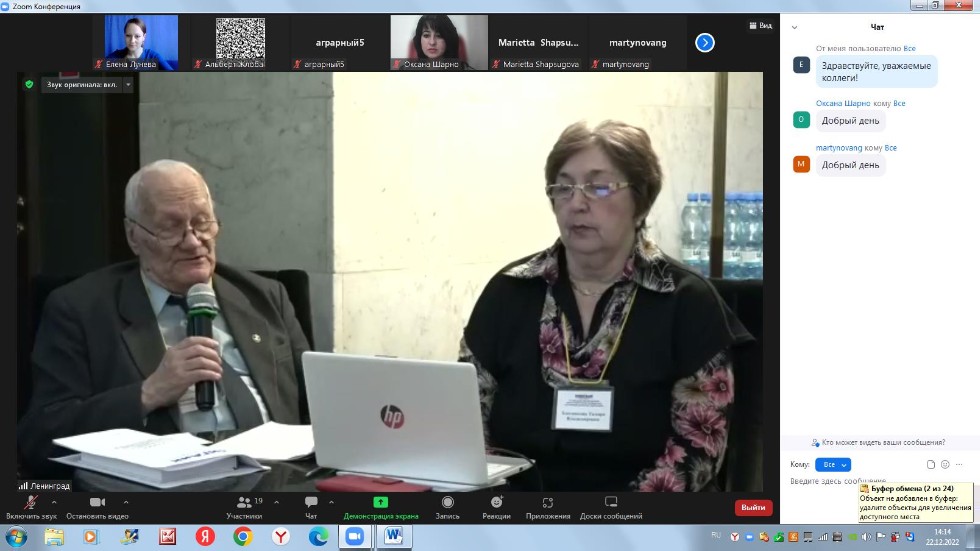This screenshot has width=980, height=551.
Task: Open the Участники participants panel
Action: tap(243, 506)
